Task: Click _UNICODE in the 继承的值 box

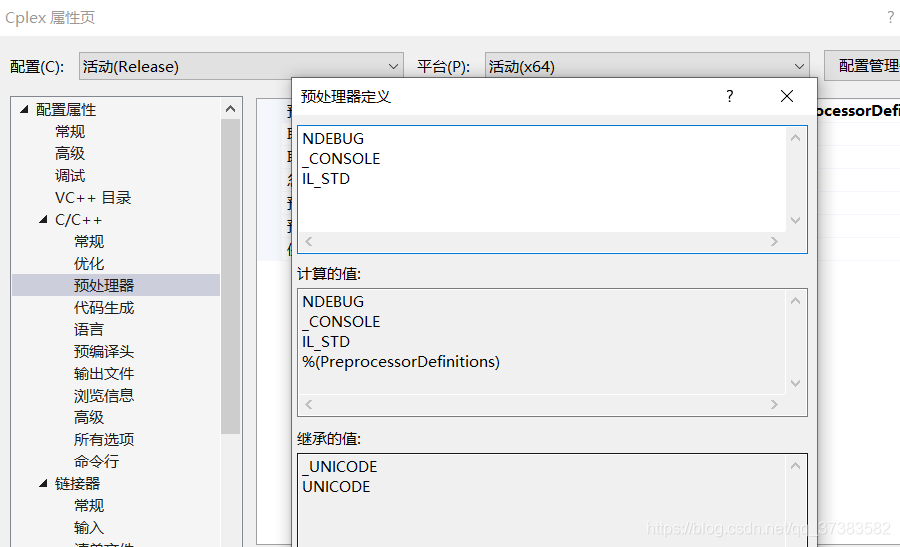Action: pyautogui.click(x=340, y=467)
